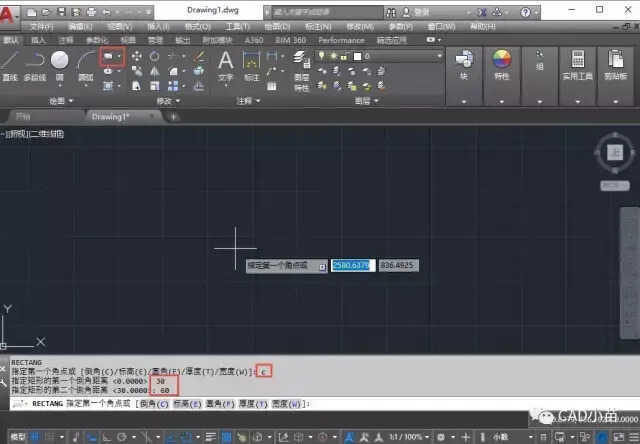Toggle polar tracking in the status bar
This screenshot has width=640, height=444.
click(x=122, y=437)
